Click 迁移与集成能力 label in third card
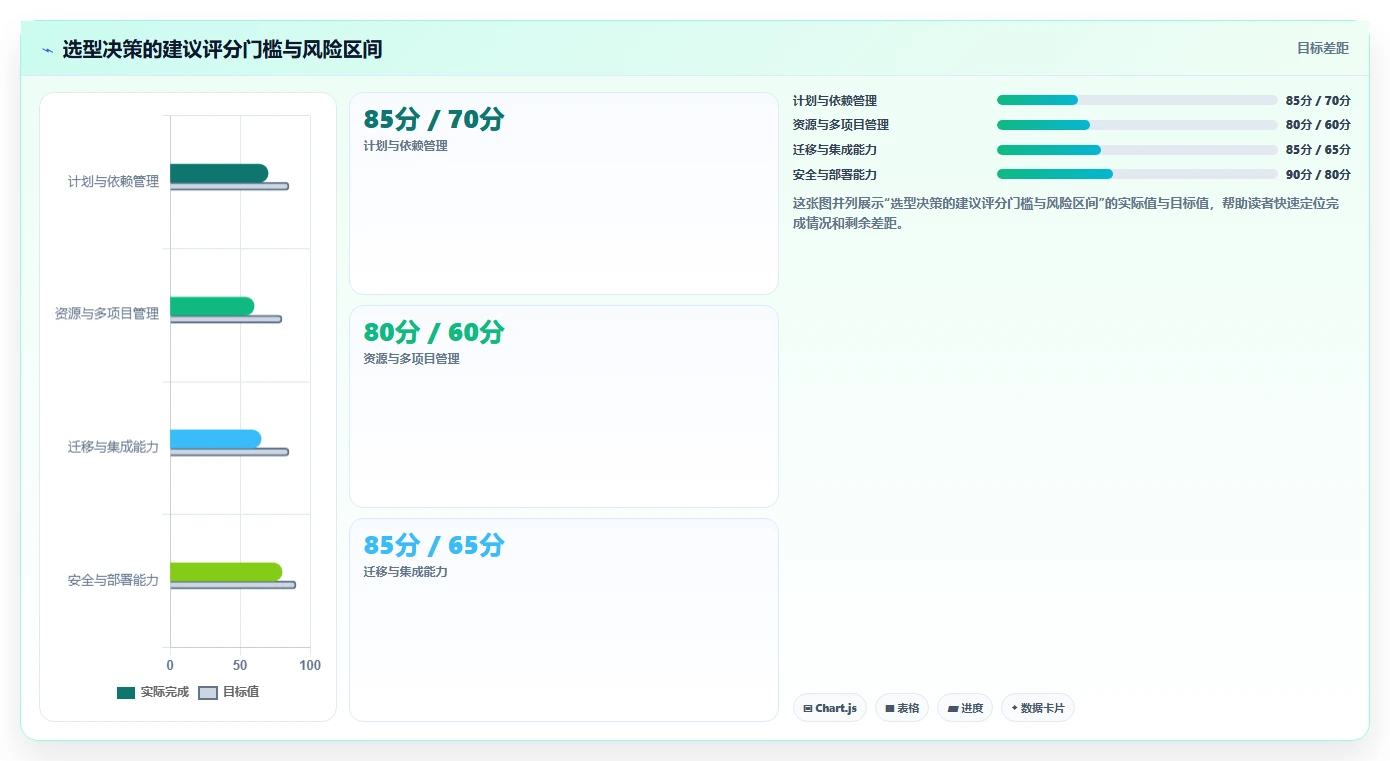The width and height of the screenshot is (1390, 761). coord(405,572)
